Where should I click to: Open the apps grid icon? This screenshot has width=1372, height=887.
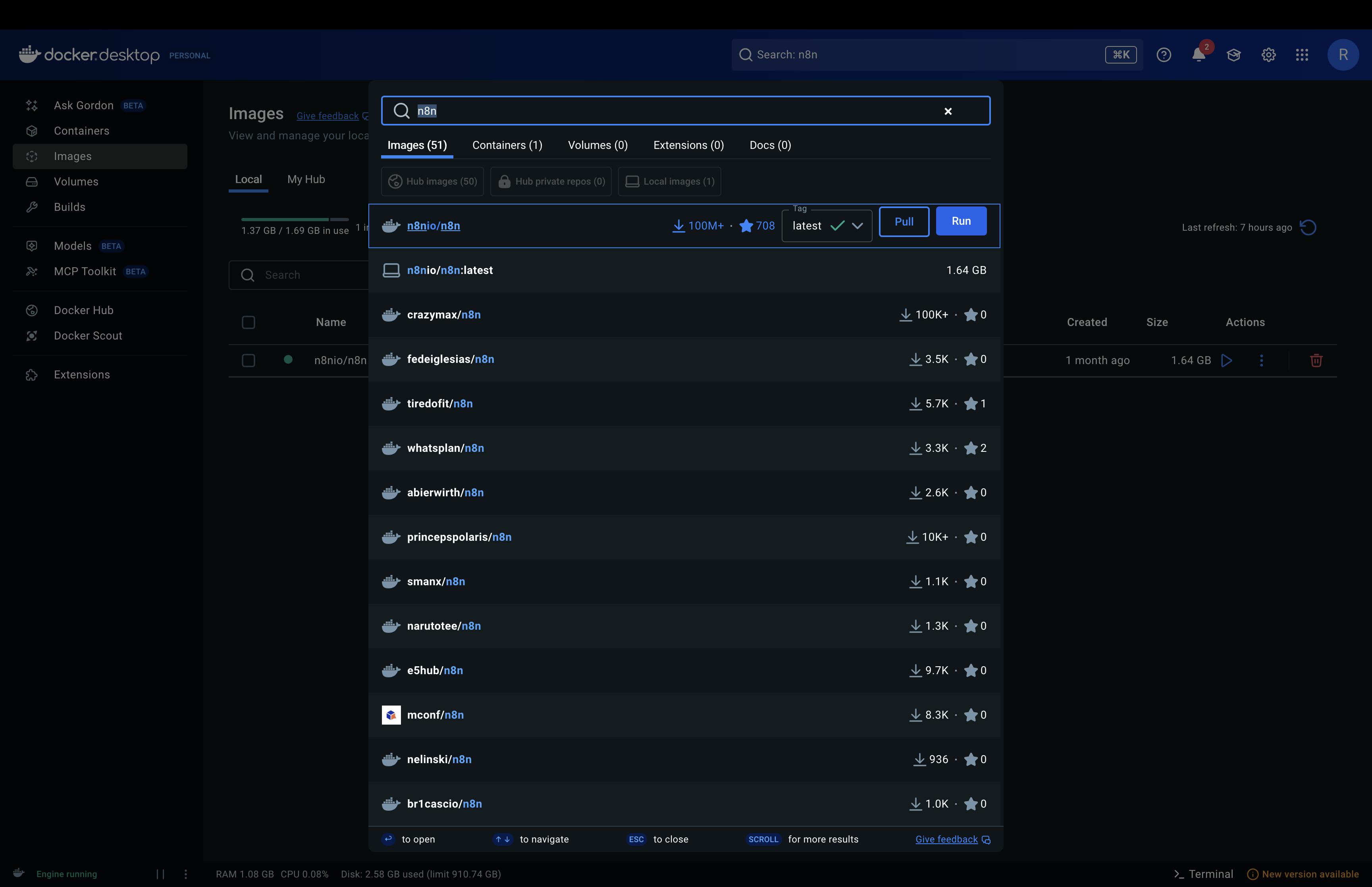1303,55
